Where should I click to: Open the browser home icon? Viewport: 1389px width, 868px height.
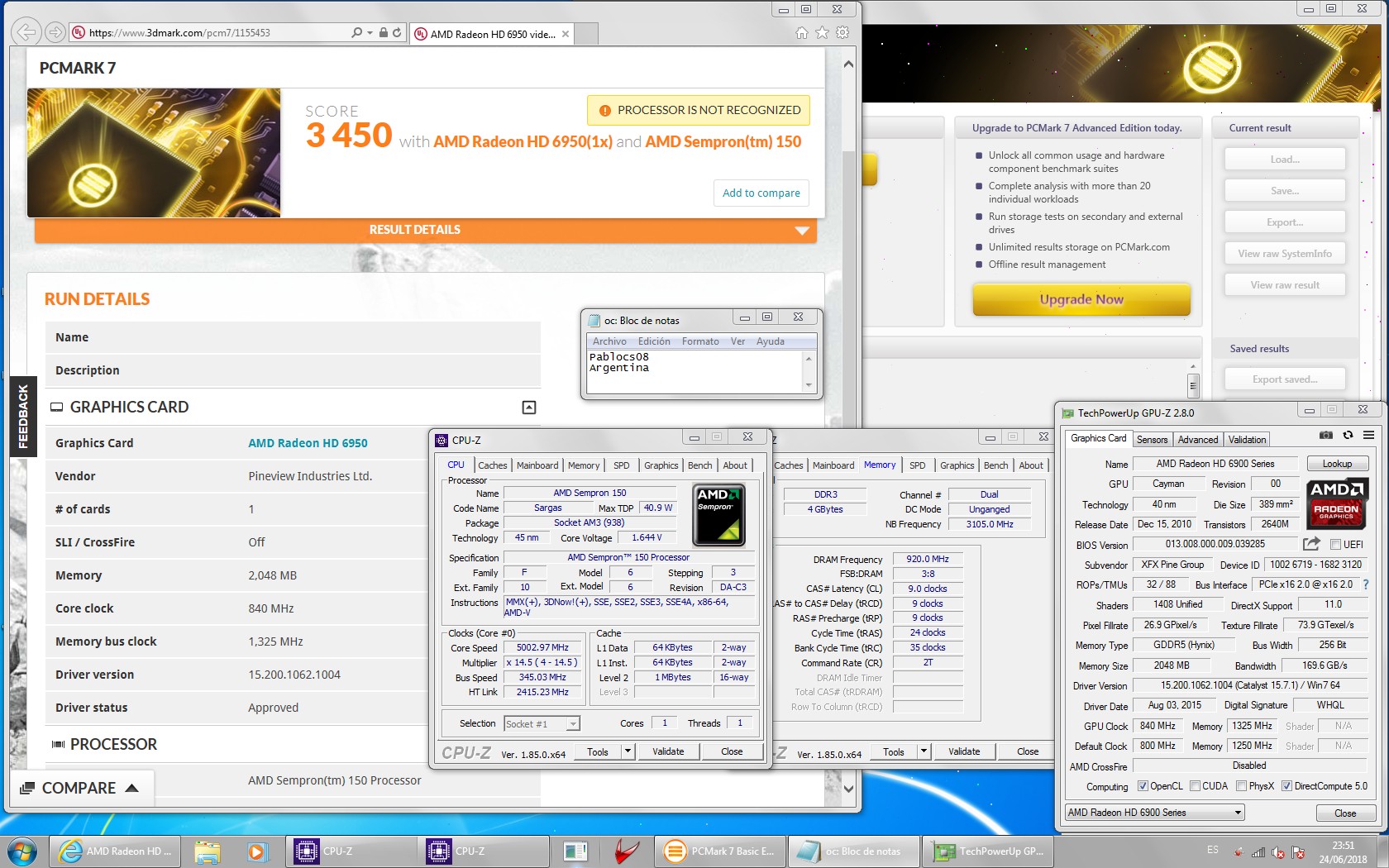pos(801,33)
